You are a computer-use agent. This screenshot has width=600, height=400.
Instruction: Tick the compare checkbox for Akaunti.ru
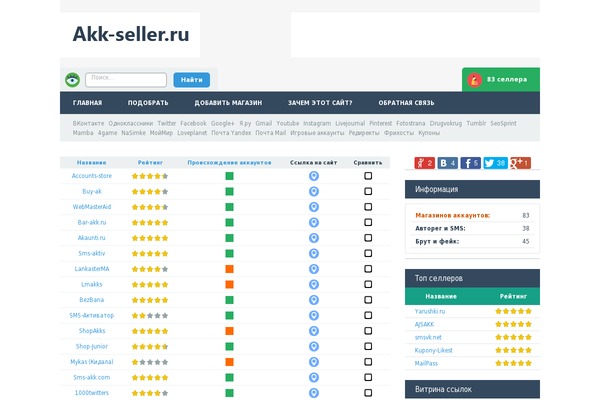(368, 238)
